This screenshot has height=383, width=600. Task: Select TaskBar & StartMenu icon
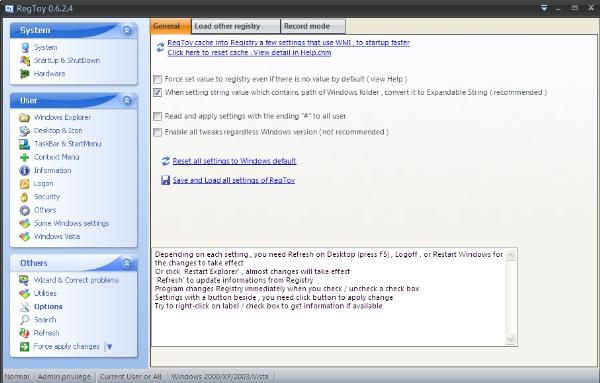click(x=24, y=144)
